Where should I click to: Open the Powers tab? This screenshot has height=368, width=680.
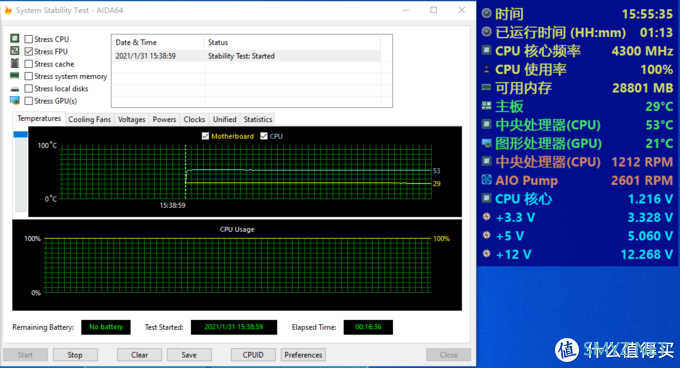164,119
